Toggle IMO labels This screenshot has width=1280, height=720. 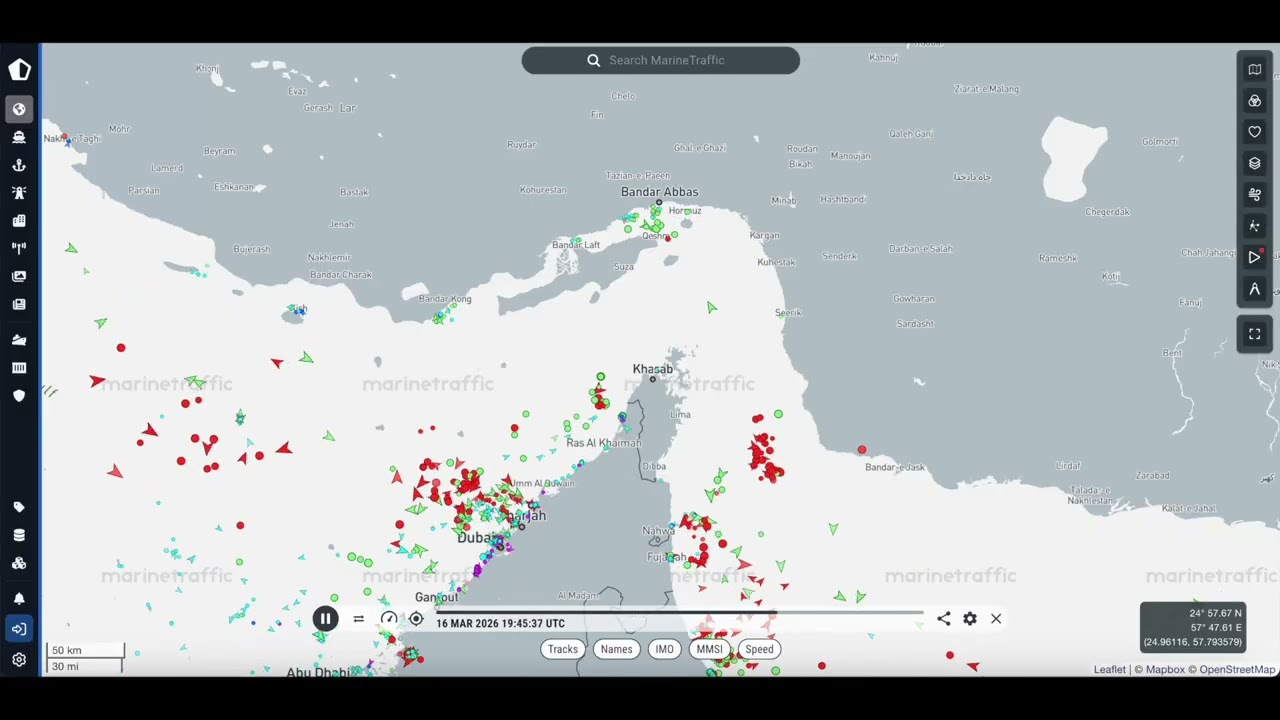point(664,649)
